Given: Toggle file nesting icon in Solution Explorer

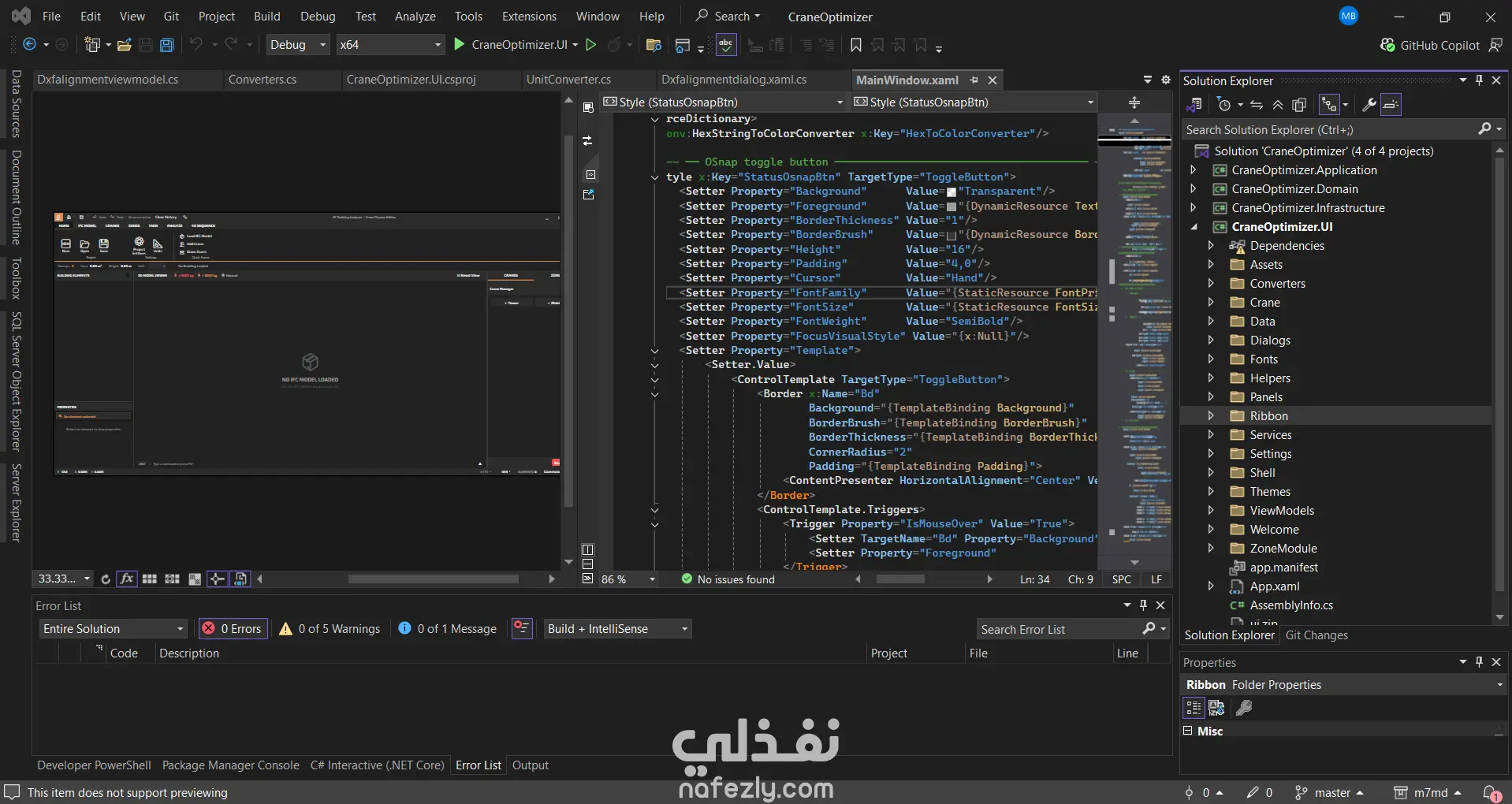Looking at the screenshot, I should tap(1329, 105).
